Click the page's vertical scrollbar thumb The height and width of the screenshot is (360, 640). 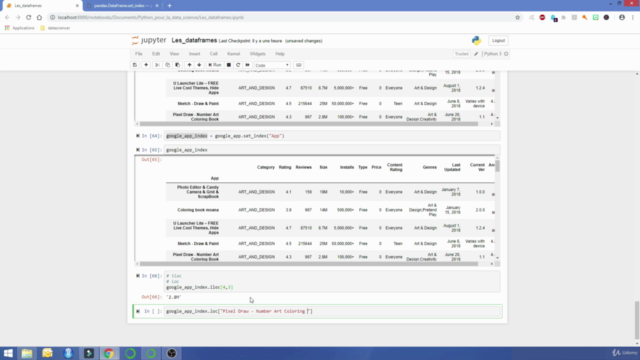(637, 320)
